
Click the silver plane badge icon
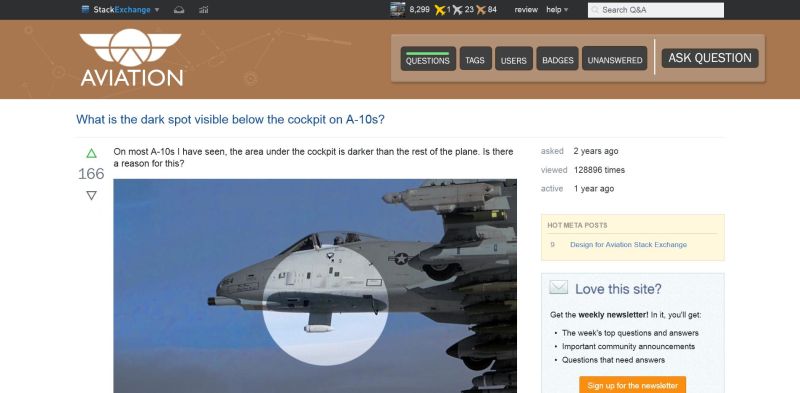pyautogui.click(x=457, y=10)
